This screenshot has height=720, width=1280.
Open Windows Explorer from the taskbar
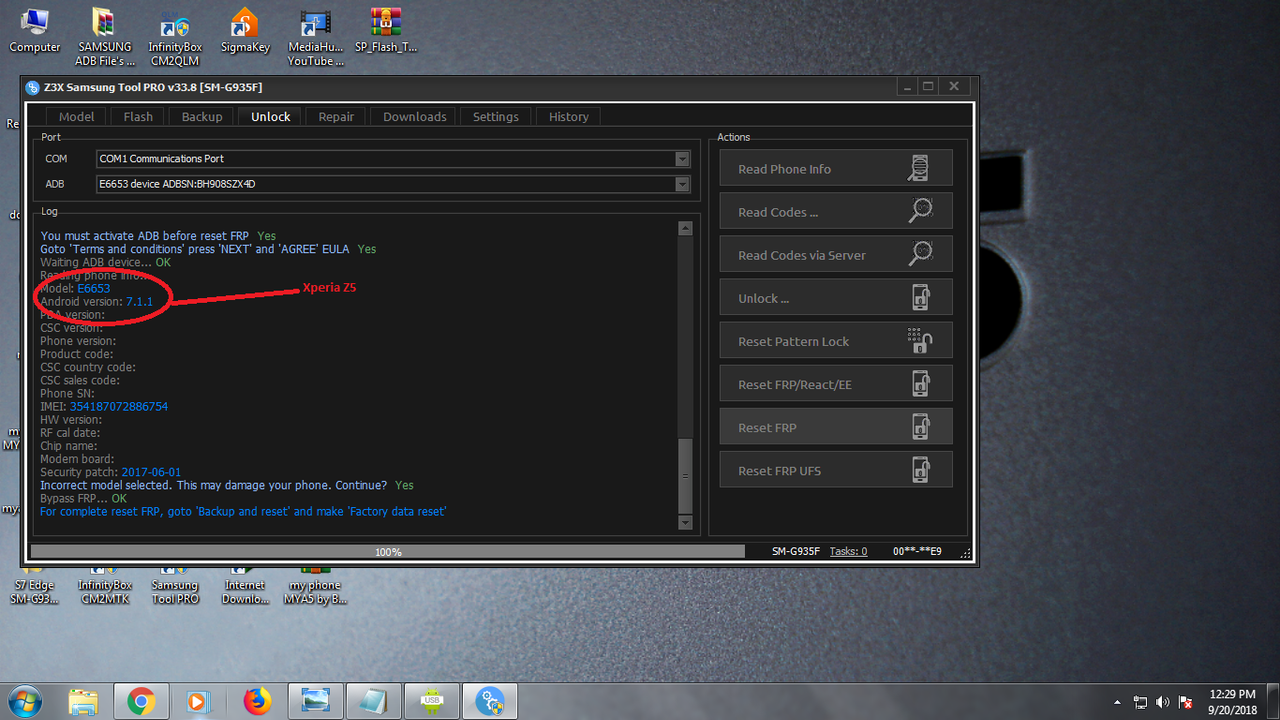[84, 701]
